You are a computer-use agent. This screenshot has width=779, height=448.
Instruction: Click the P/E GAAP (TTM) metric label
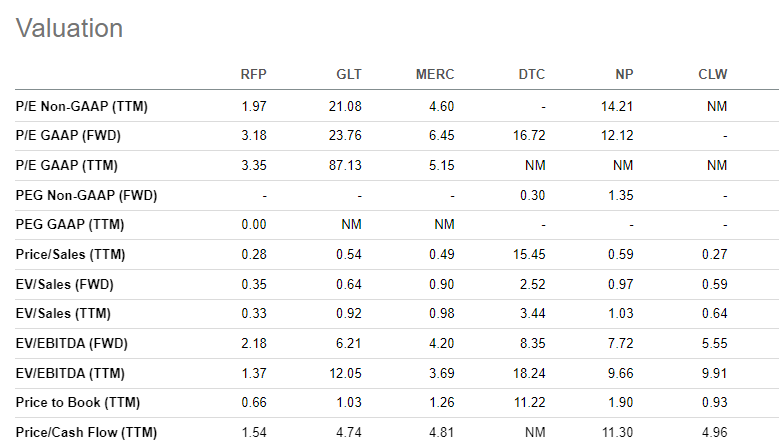click(67, 165)
